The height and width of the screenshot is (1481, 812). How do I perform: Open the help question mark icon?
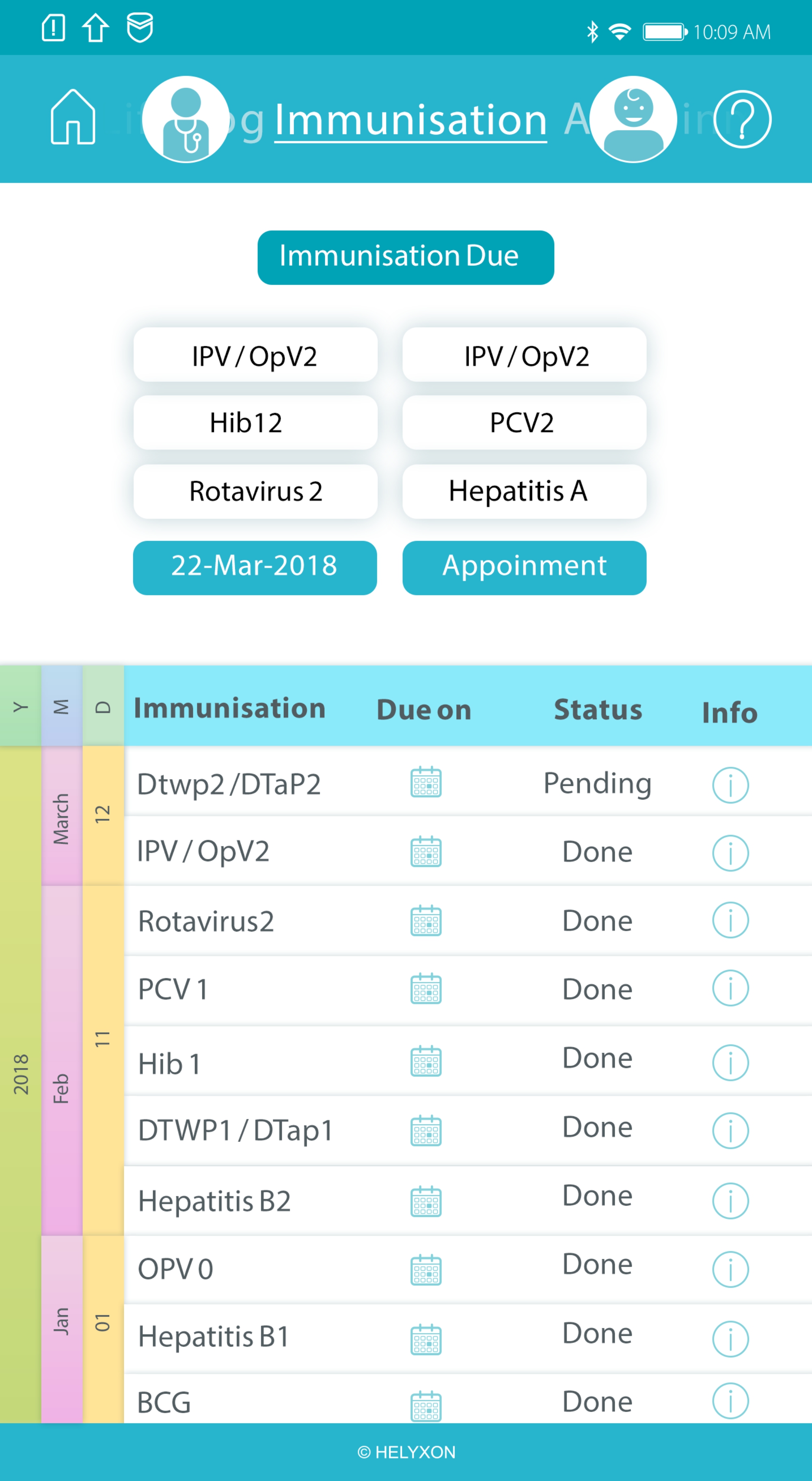(x=742, y=119)
